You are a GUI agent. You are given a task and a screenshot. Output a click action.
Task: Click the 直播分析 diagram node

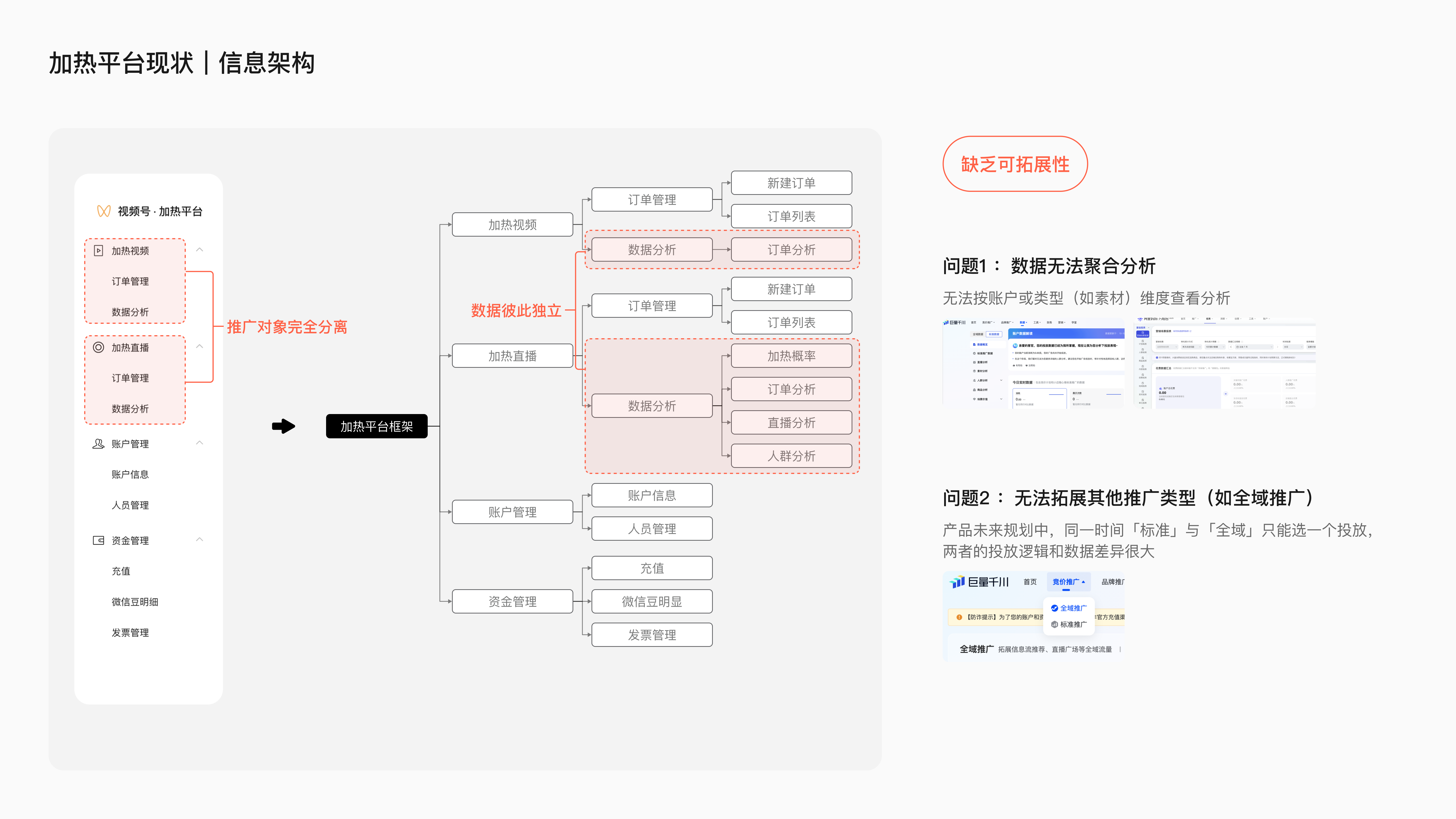(791, 422)
